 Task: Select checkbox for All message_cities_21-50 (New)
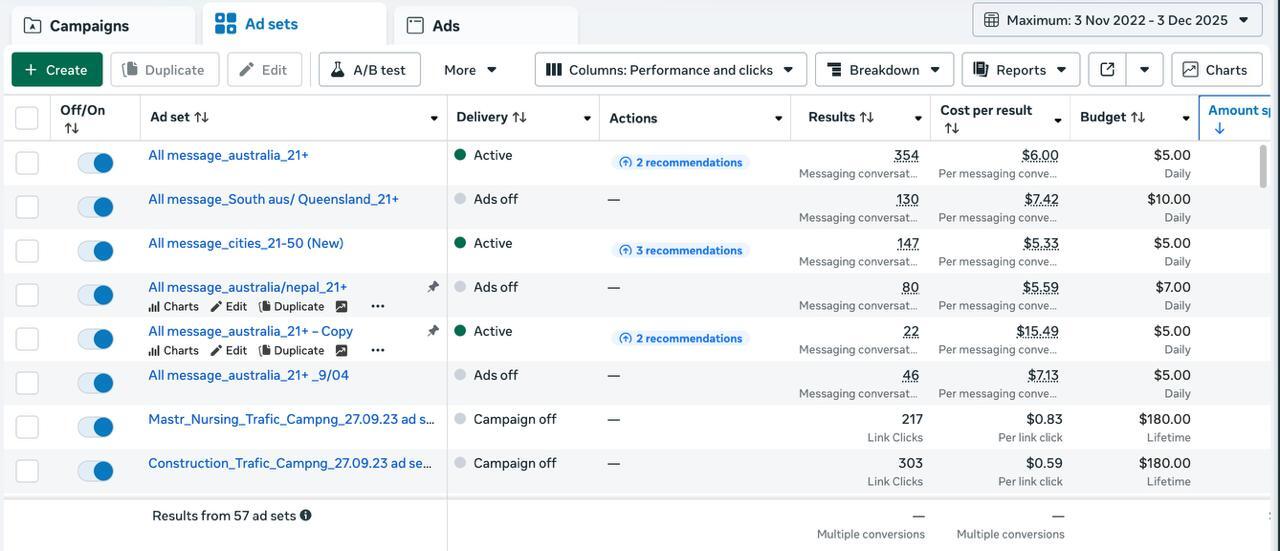pos(27,251)
